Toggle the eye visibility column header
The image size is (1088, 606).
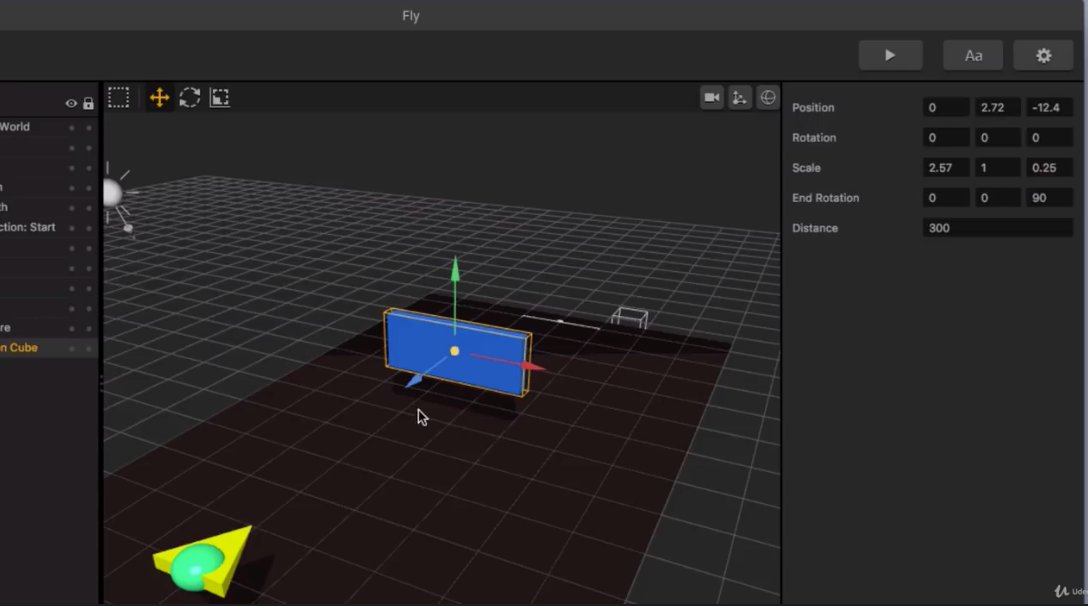[x=70, y=103]
